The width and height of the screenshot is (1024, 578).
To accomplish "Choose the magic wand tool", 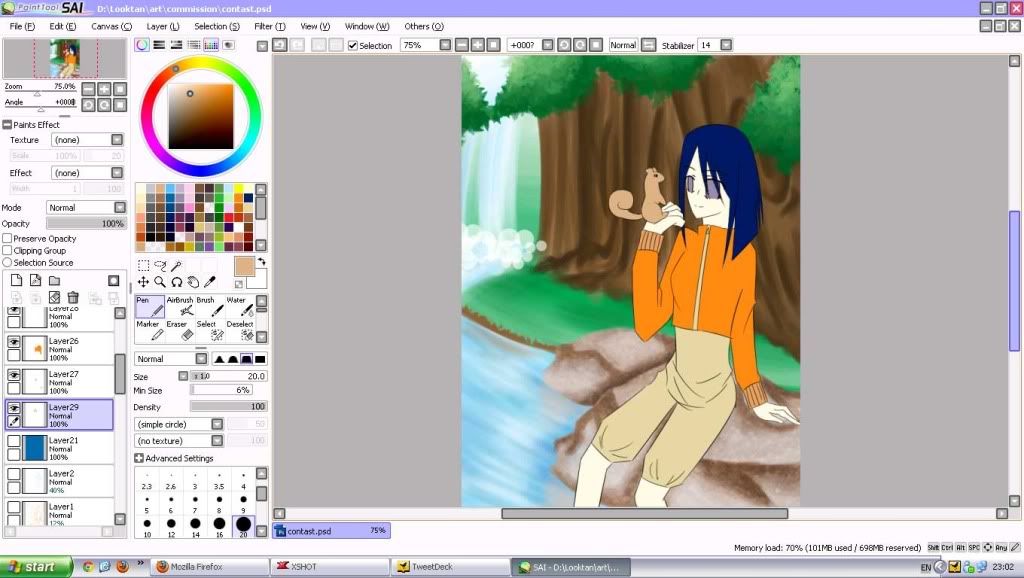I will coord(176,265).
